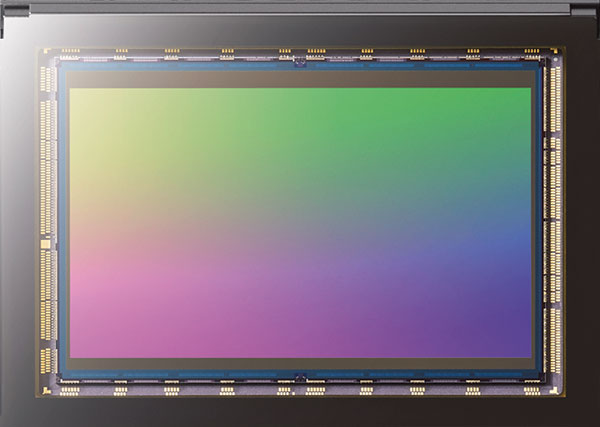
Task: Click the gray housing strip at the top
Action: tap(300, 6)
